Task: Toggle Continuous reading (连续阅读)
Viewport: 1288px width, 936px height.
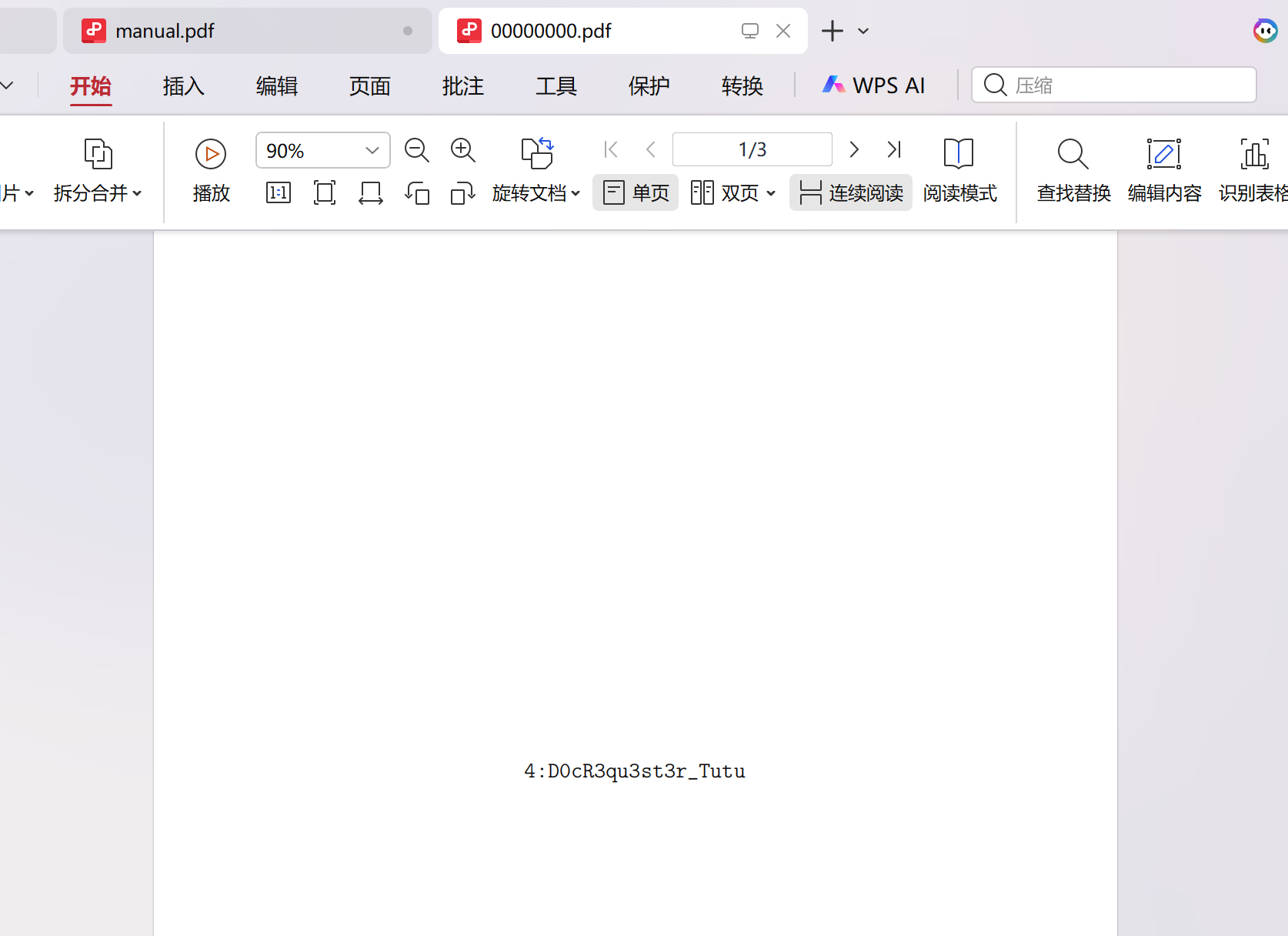Action: [851, 192]
